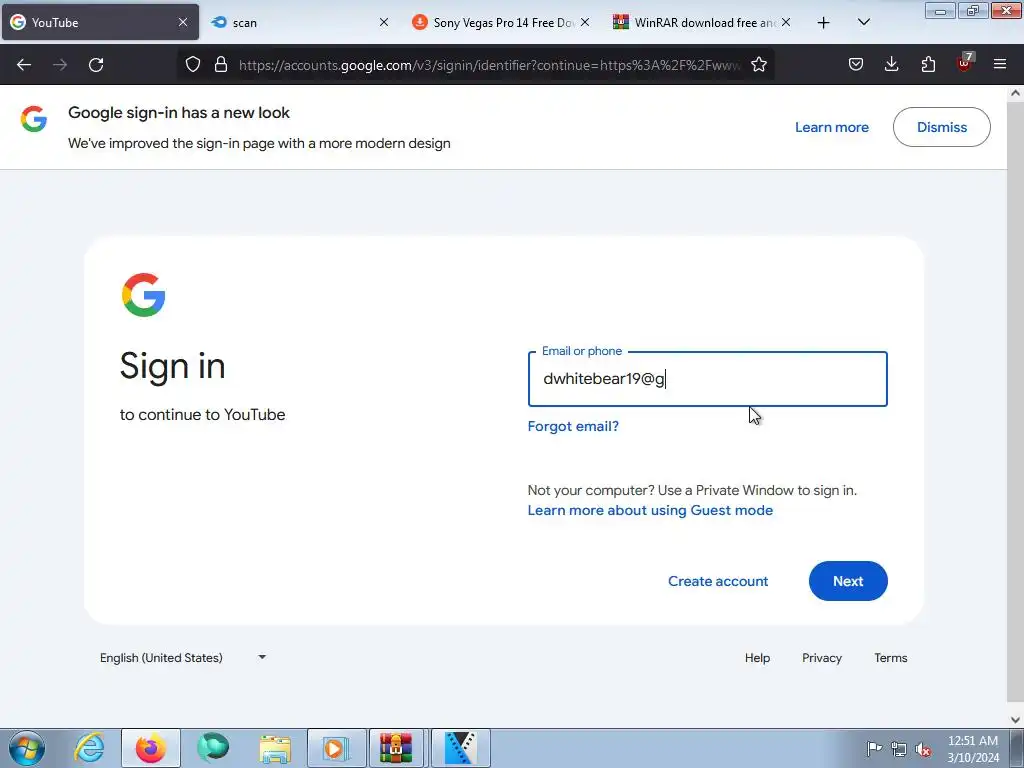The height and width of the screenshot is (768, 1024).
Task: List all tabs dropdown arrow
Action: pos(863,23)
